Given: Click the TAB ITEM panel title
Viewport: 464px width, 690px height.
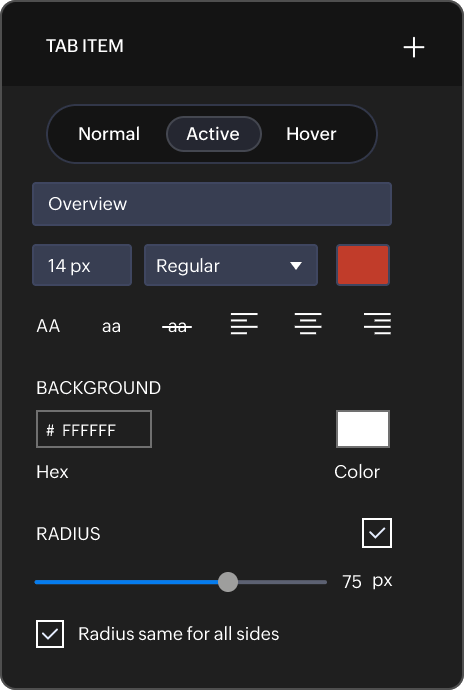Looking at the screenshot, I should (85, 46).
